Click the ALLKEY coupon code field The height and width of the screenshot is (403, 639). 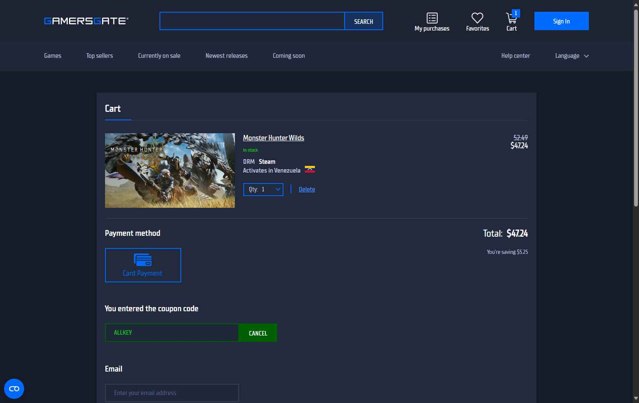coord(172,333)
